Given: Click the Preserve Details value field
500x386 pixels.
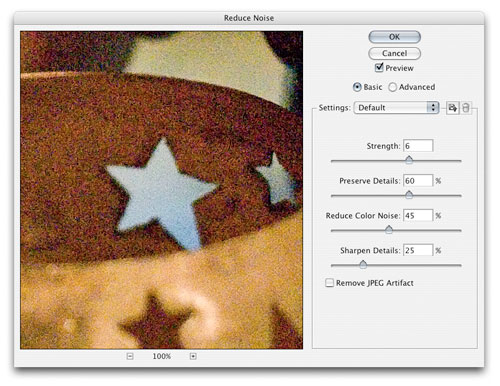Looking at the screenshot, I should (418, 181).
